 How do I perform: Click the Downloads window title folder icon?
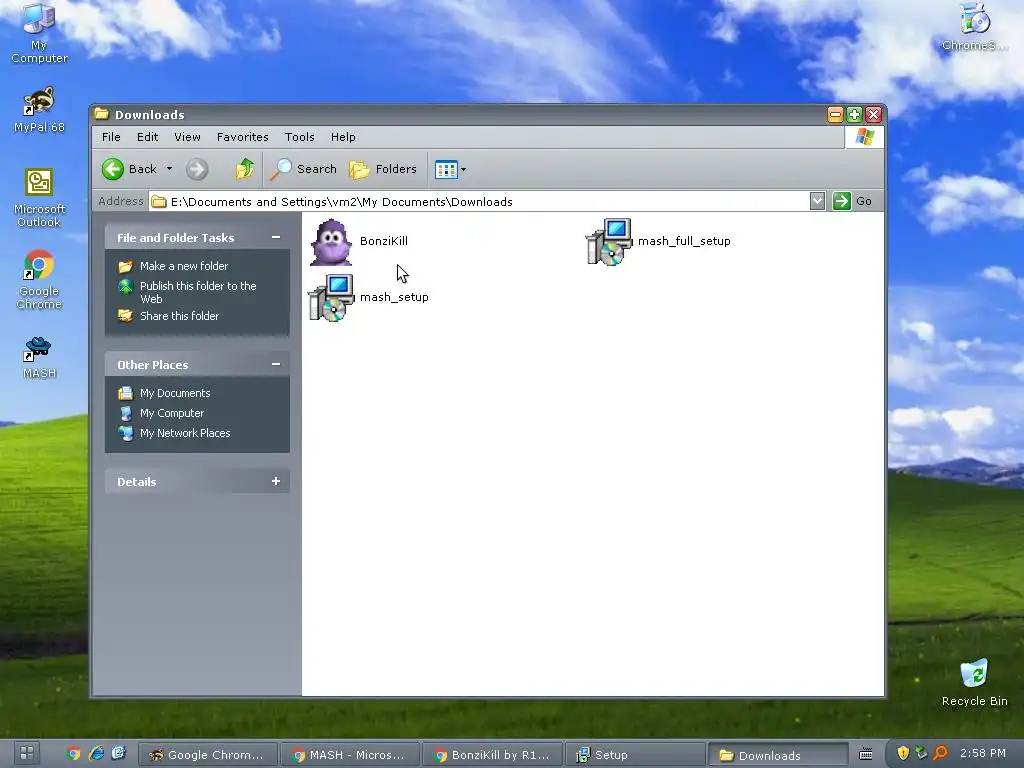(101, 114)
